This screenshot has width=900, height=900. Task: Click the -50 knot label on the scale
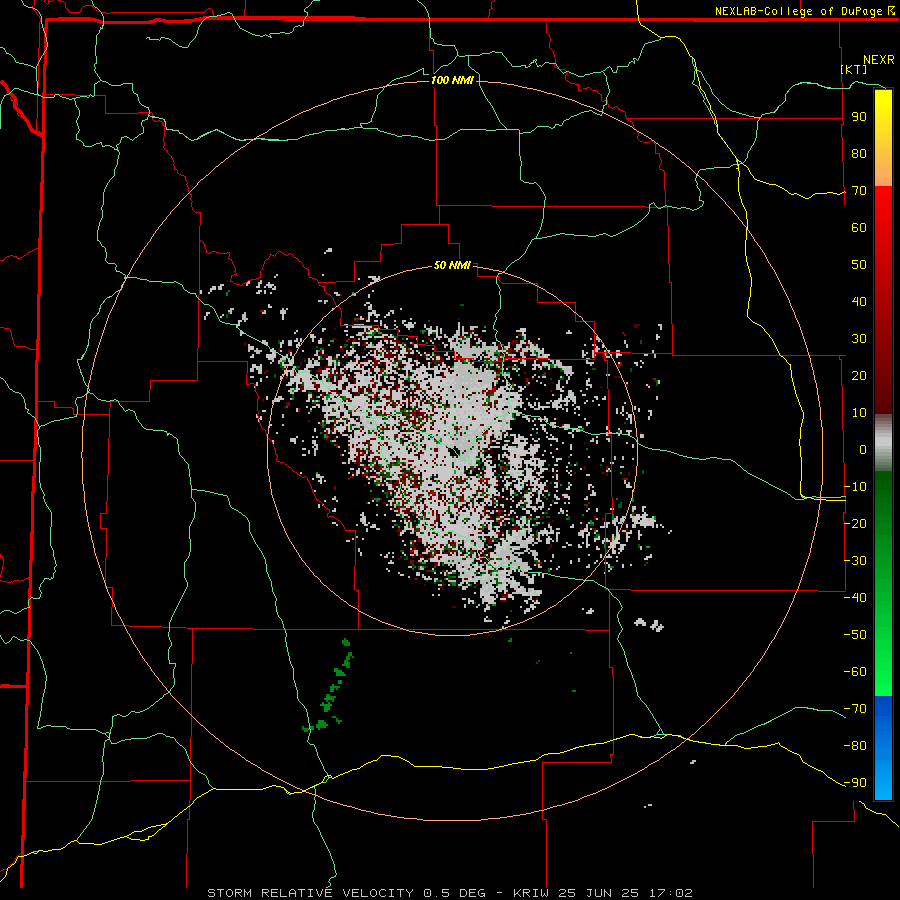tap(855, 635)
